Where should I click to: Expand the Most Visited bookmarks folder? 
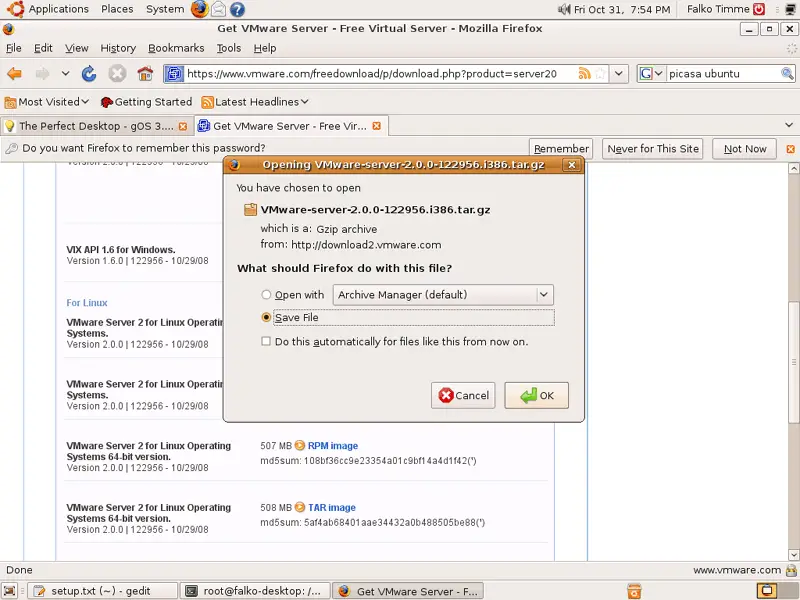click(x=47, y=102)
